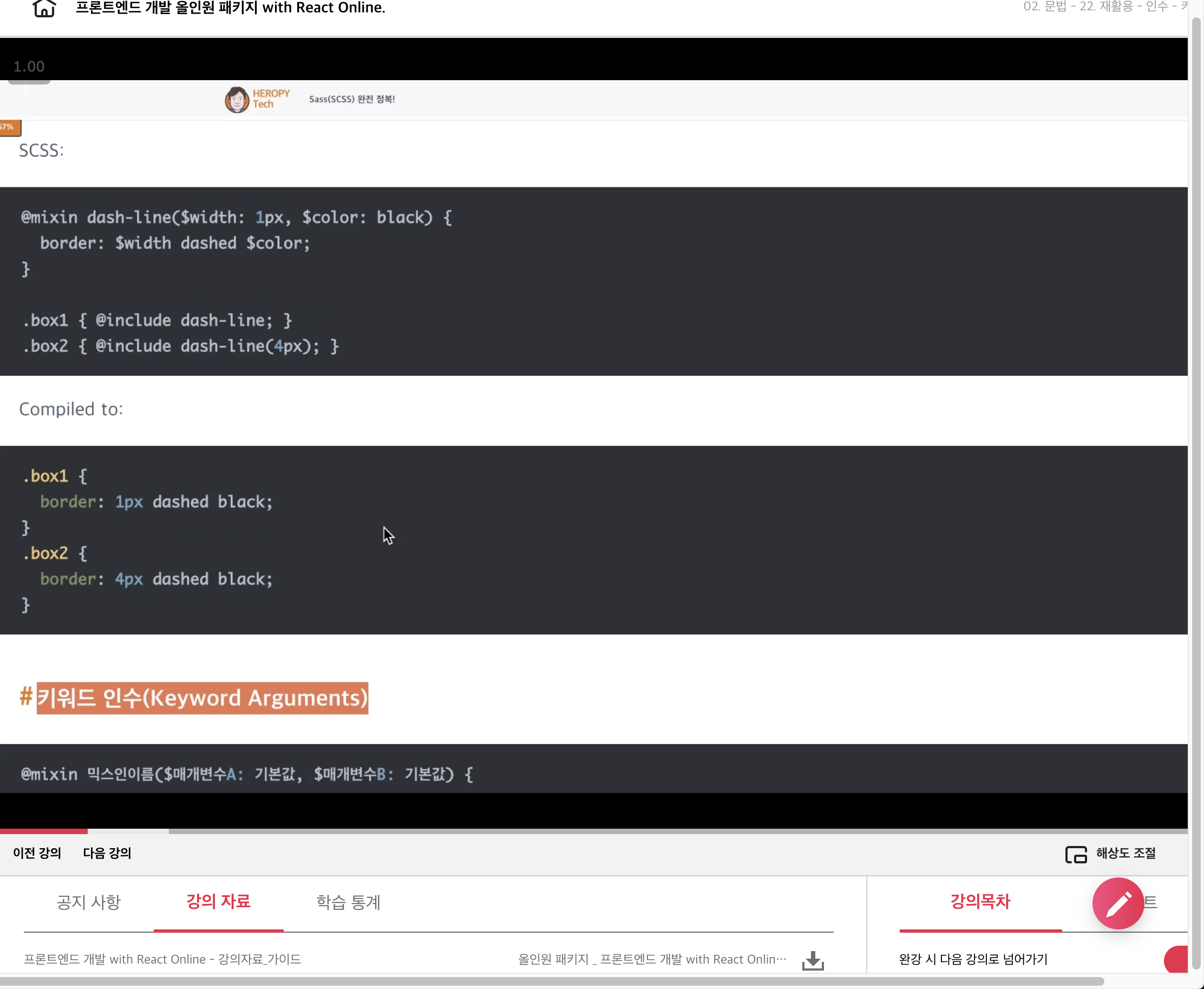Open the 학습 통계 tab
The height and width of the screenshot is (989, 1204).
348,902
